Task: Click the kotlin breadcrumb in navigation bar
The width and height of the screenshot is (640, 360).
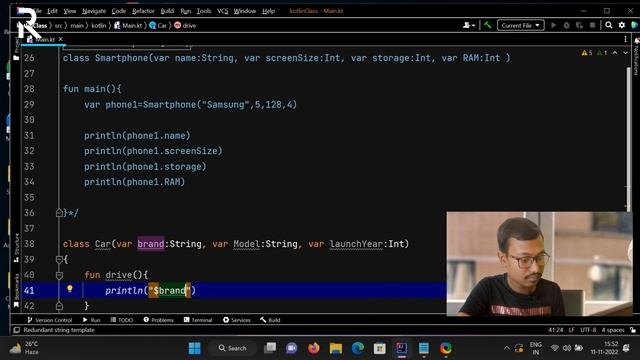Action: 98,25
